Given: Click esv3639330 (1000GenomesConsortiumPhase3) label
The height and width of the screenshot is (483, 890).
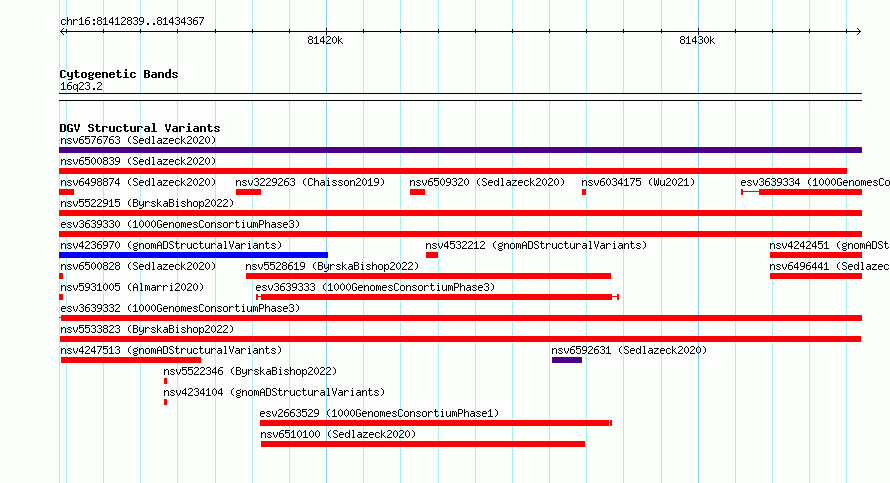Looking at the screenshot, I should click(180, 224).
